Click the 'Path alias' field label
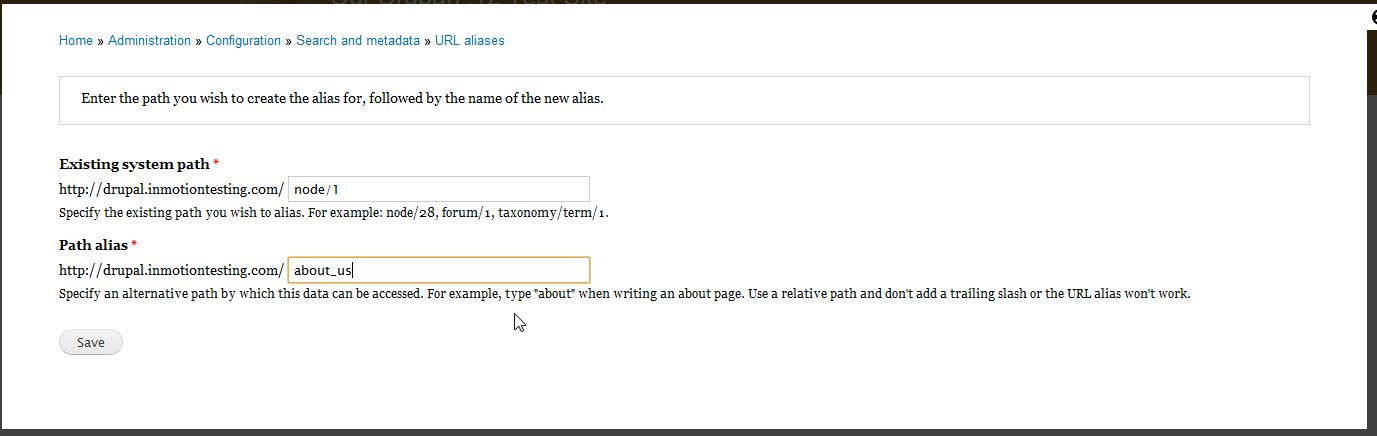 [x=93, y=245]
